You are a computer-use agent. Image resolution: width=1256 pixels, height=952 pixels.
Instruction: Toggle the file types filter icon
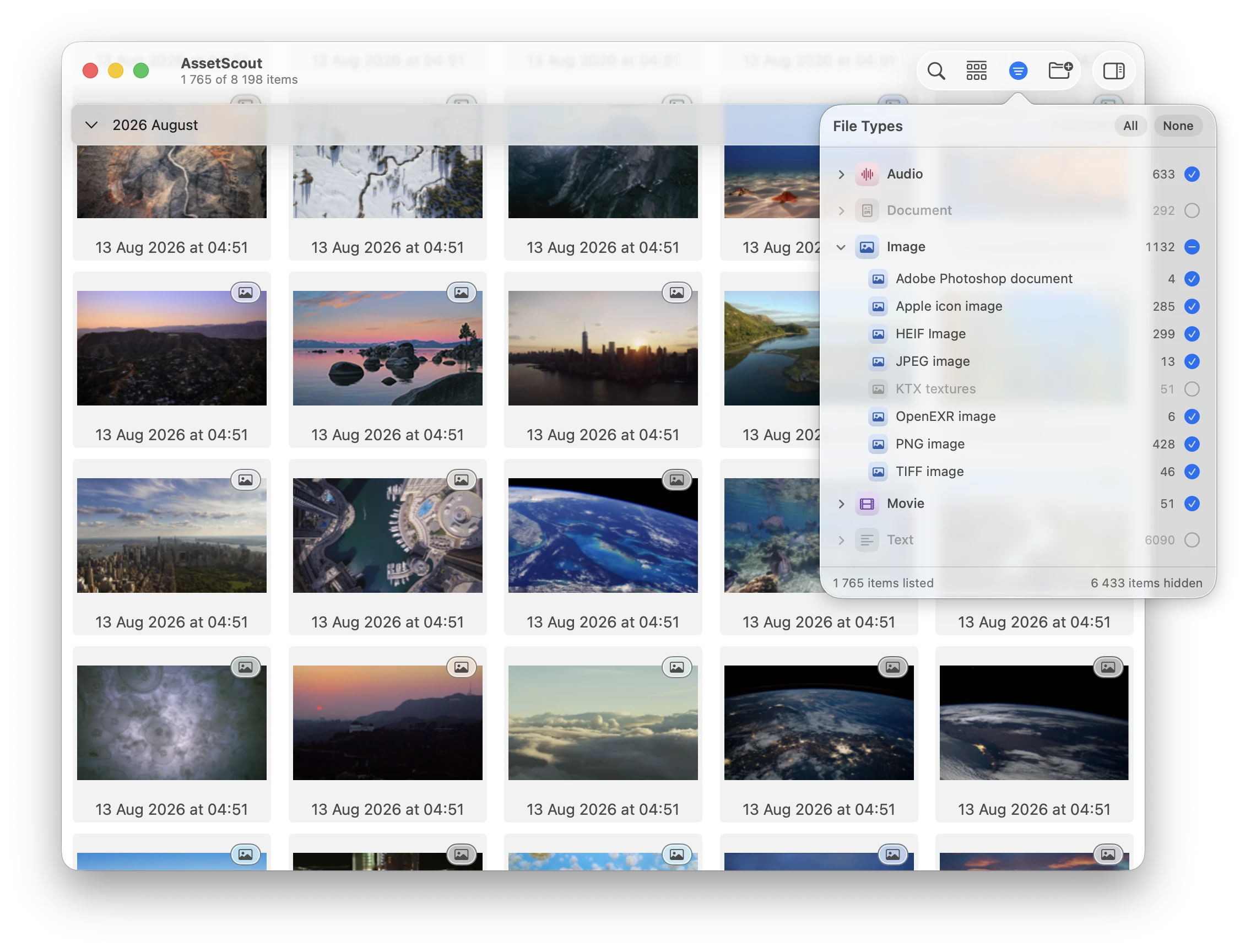tap(1018, 71)
